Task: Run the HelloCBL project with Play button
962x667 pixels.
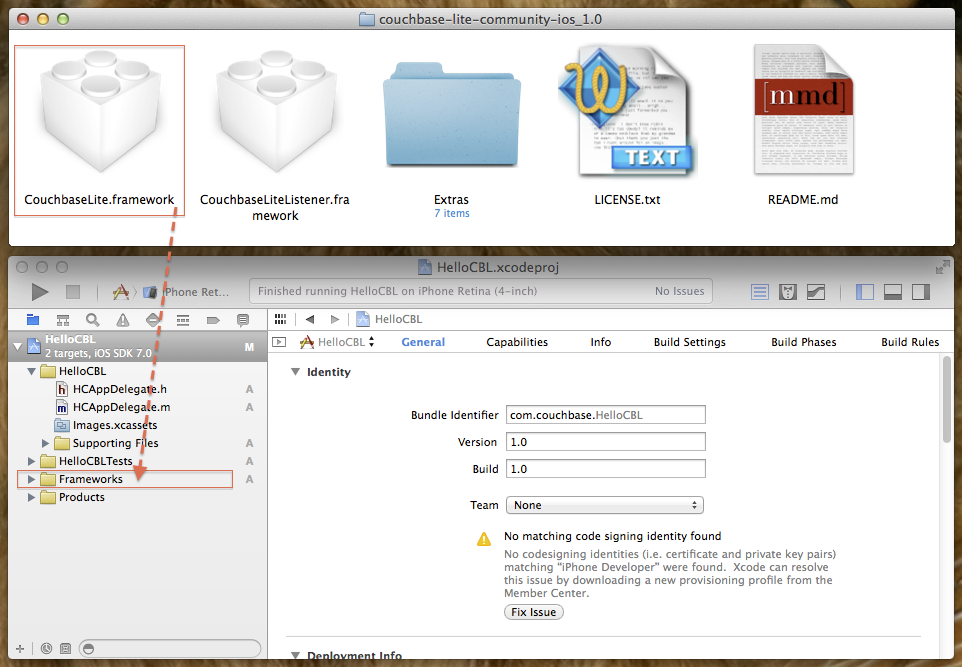Action: (40, 292)
